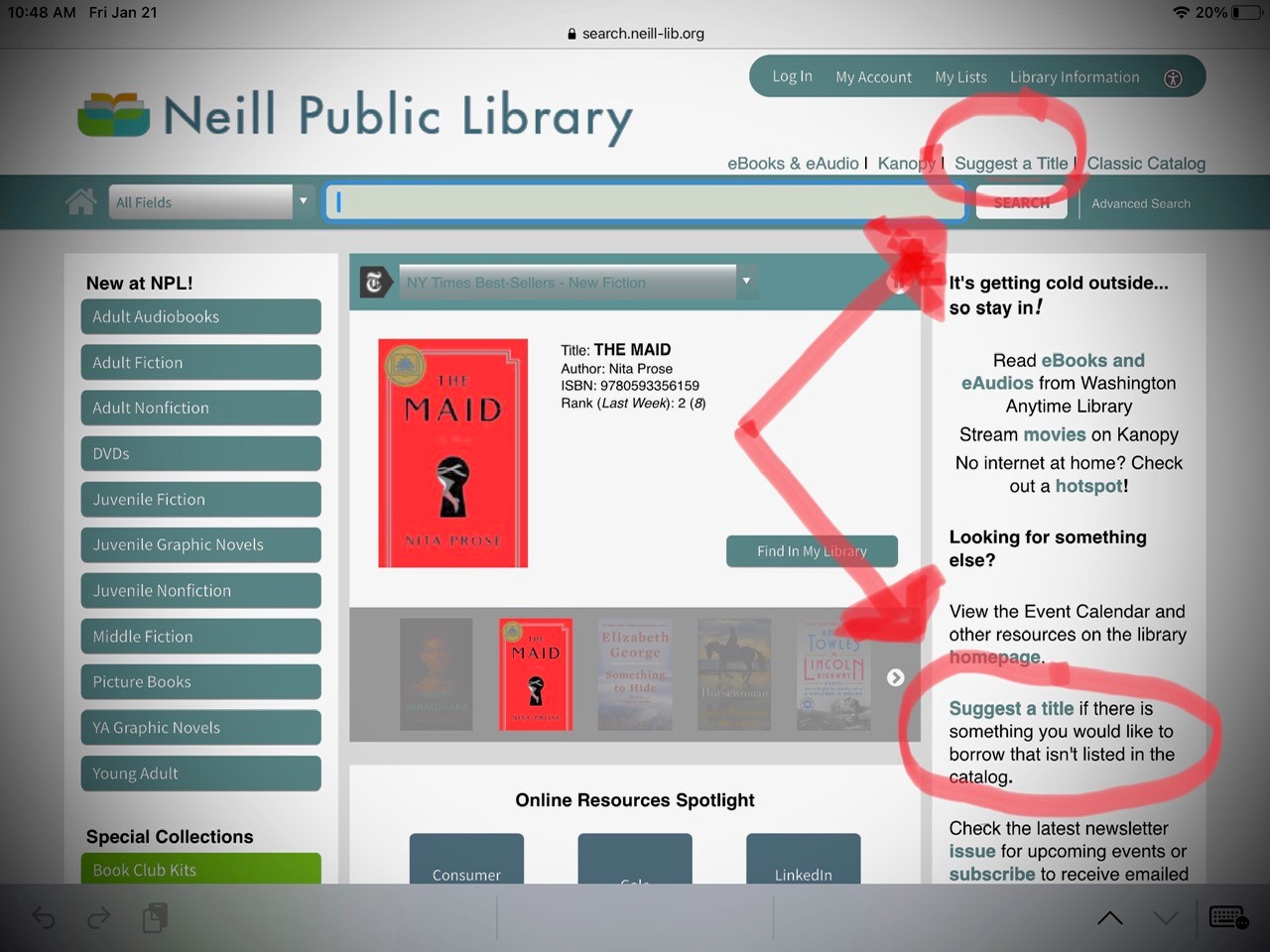Tap the Wi-Fi icon in status bar
This screenshot has height=952, width=1270.
point(1181,12)
